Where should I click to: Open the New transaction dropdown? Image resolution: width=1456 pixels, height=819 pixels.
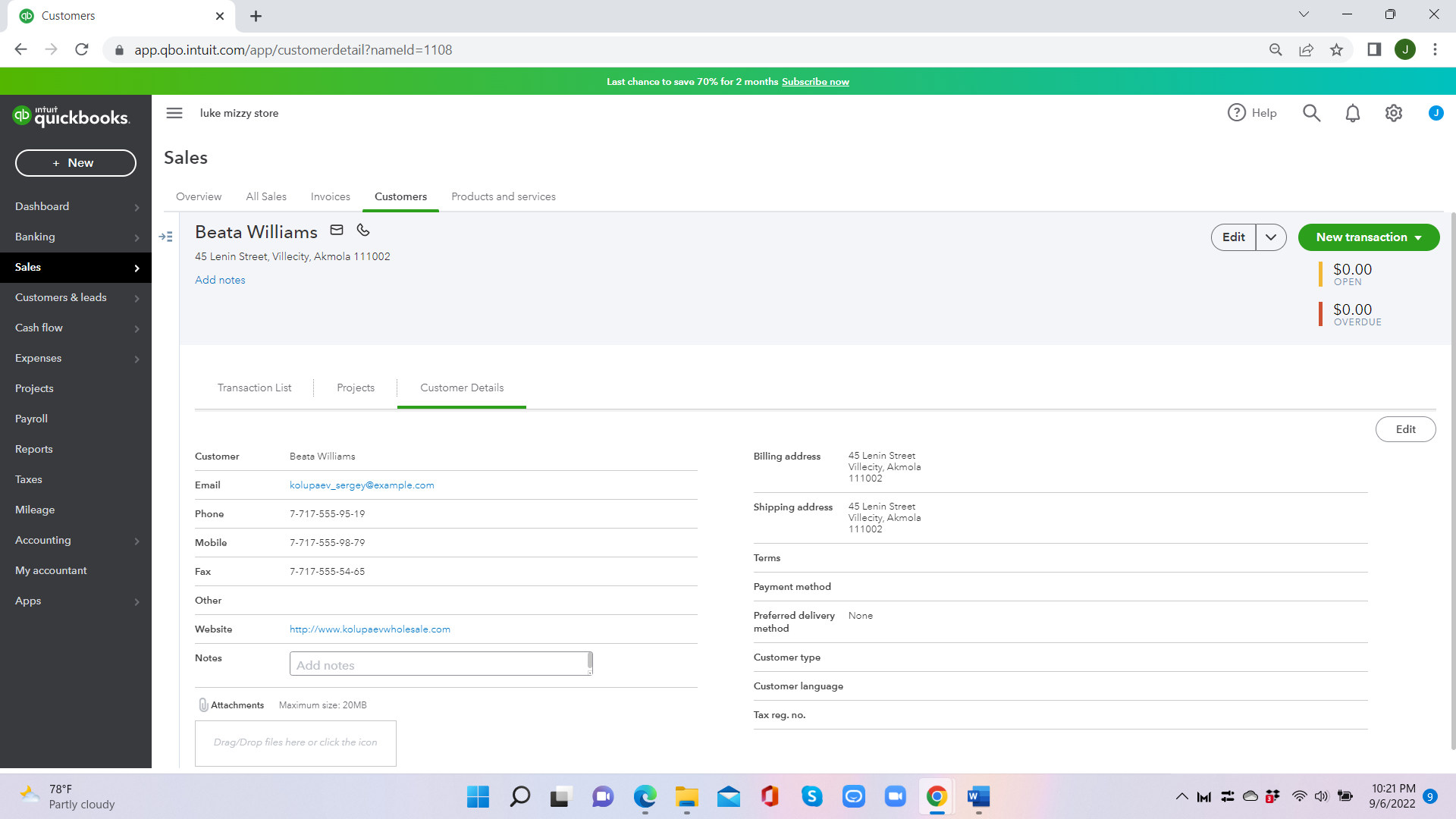1368,237
